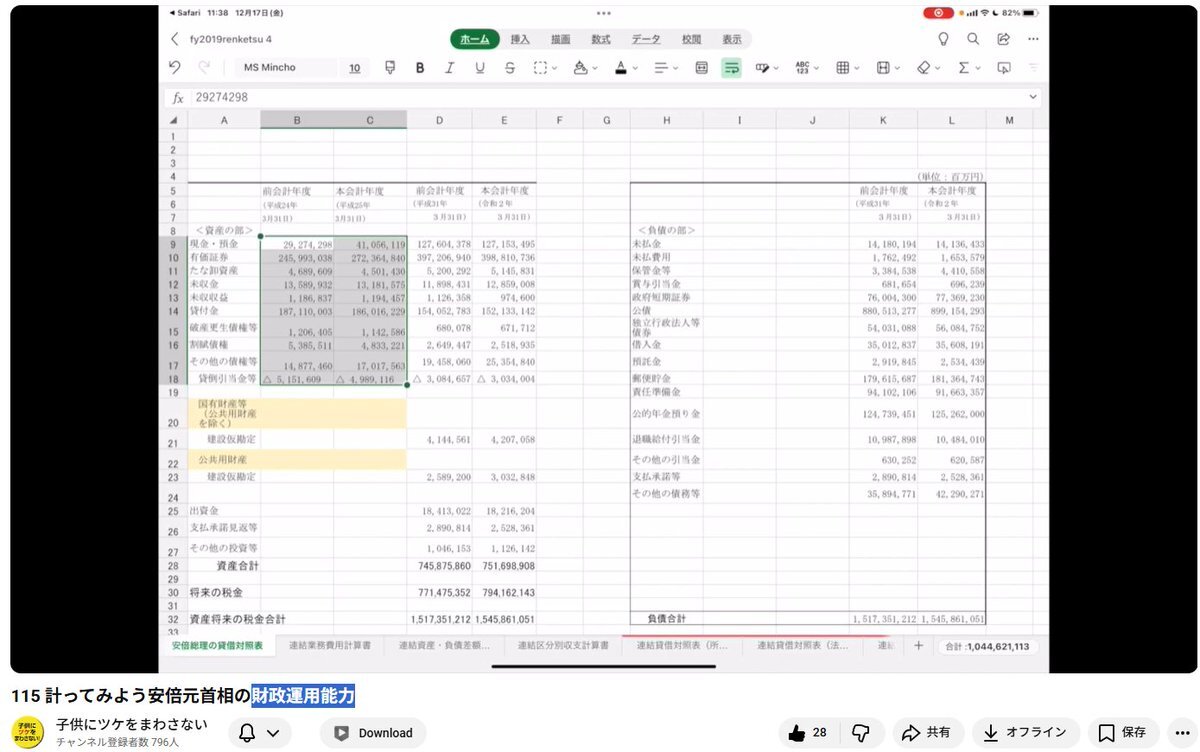Open notification bell dropdown for channel
This screenshot has height=752, width=1200.
[x=258, y=733]
